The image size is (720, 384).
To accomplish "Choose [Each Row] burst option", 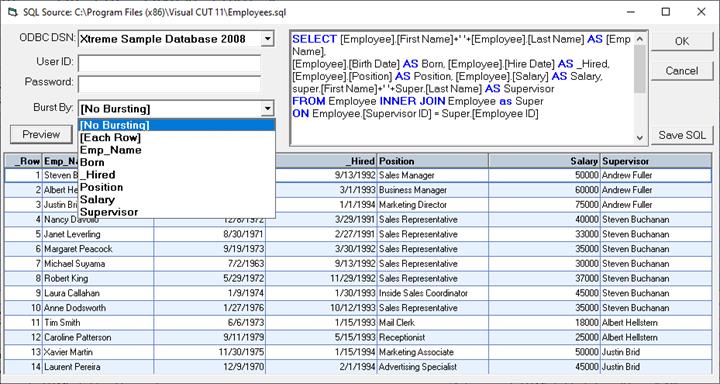I will pos(177,137).
